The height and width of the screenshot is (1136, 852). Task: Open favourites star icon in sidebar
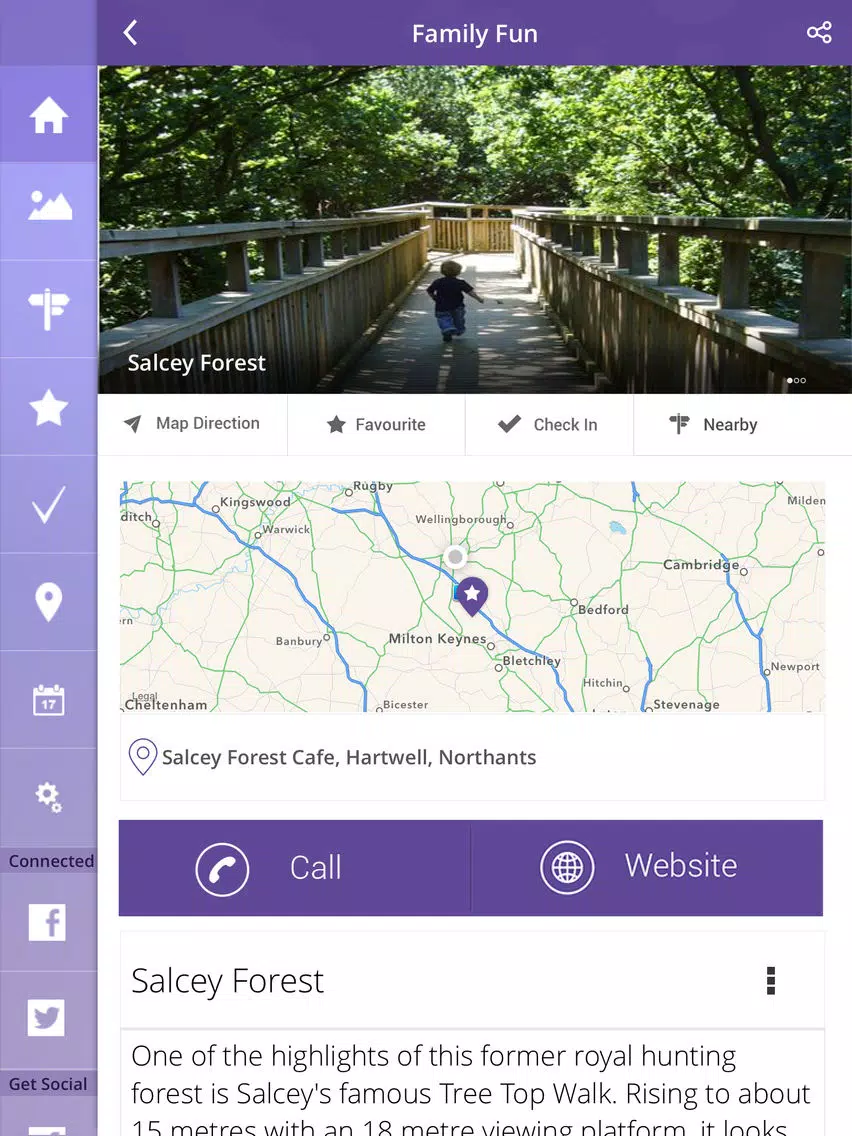[49, 407]
